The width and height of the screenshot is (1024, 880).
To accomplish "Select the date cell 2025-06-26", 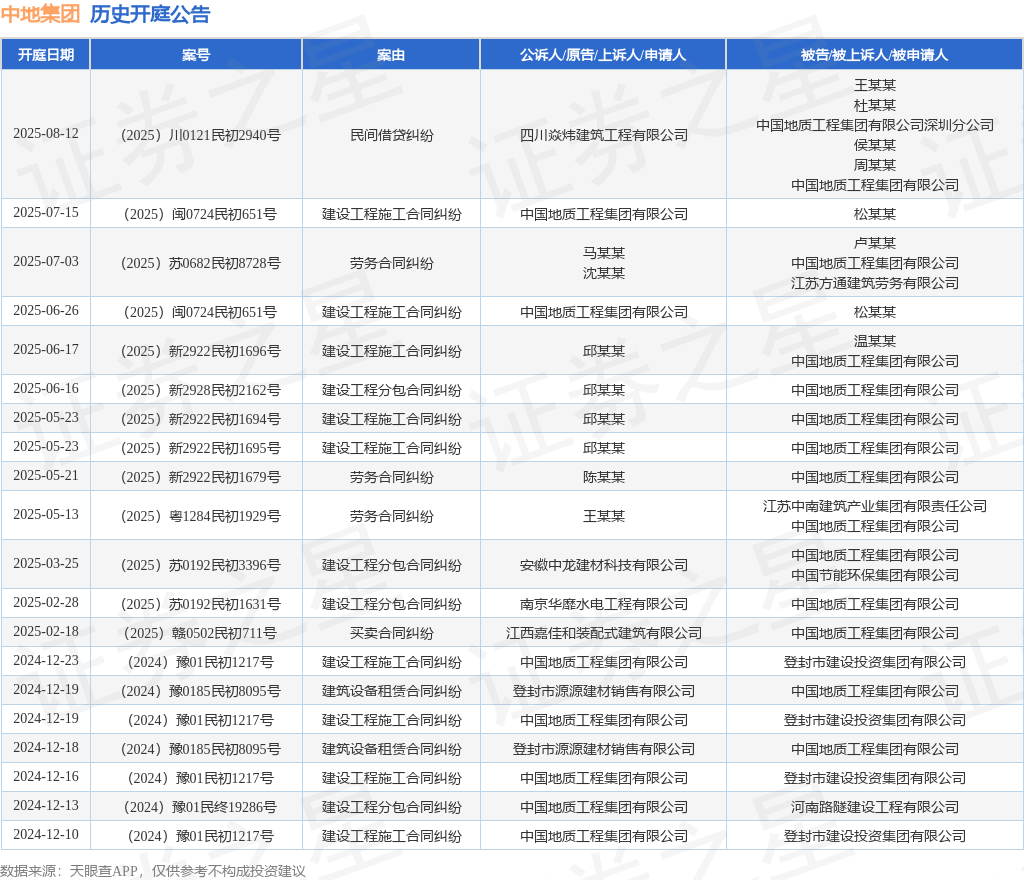I will point(46,311).
